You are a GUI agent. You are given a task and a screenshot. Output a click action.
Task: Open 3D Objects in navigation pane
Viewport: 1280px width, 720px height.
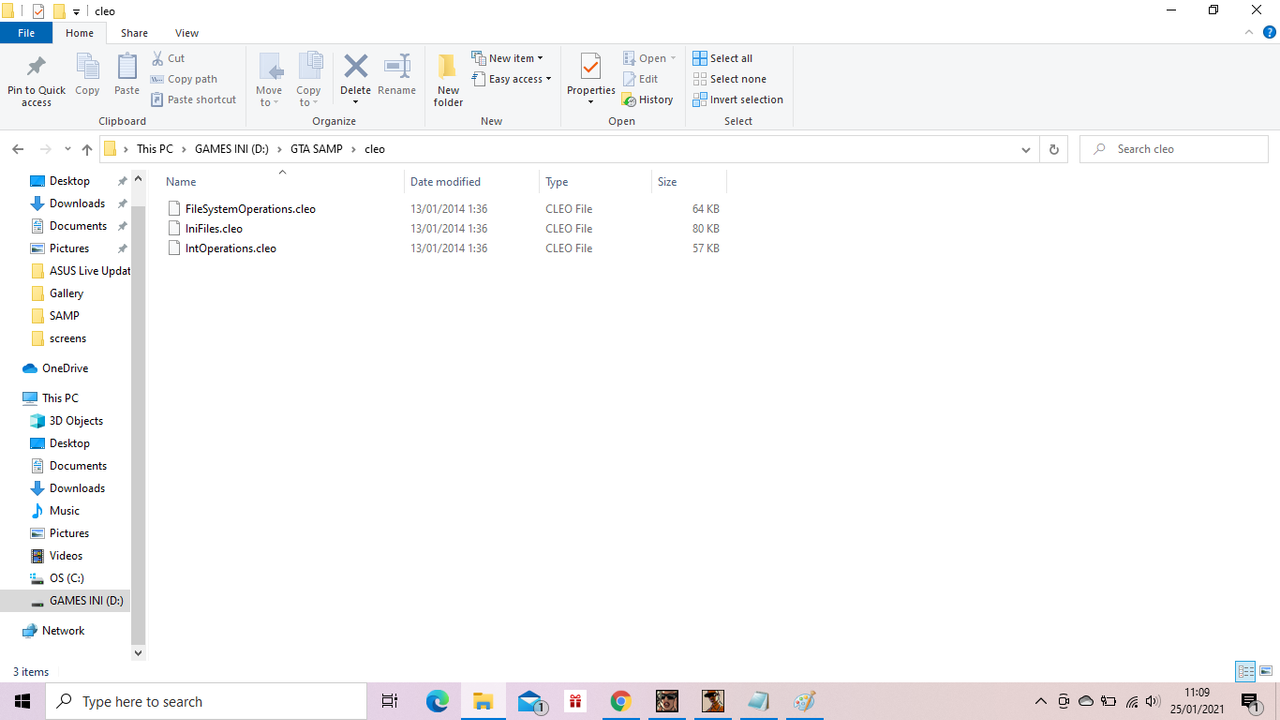click(x=66, y=421)
